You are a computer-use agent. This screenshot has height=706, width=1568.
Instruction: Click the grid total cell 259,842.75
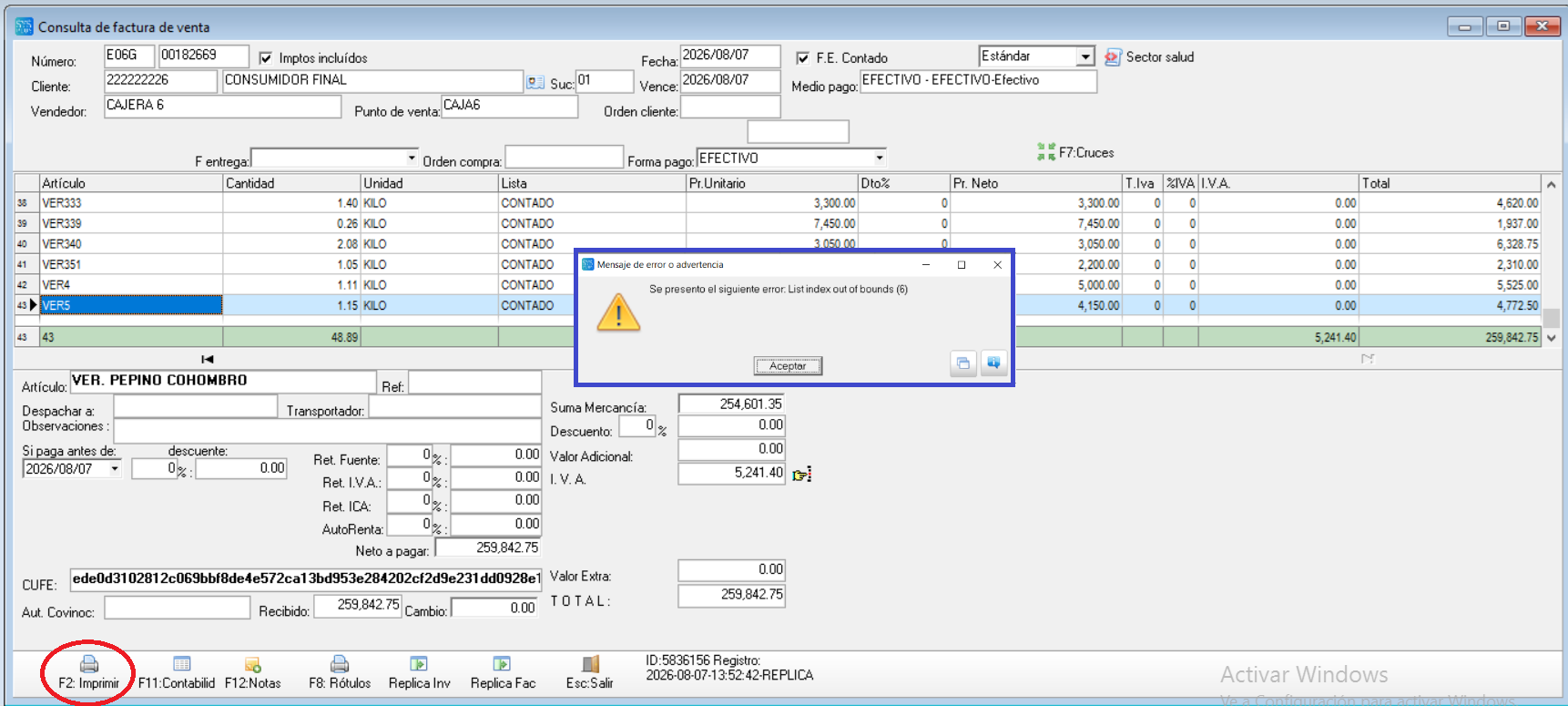pyautogui.click(x=1450, y=337)
